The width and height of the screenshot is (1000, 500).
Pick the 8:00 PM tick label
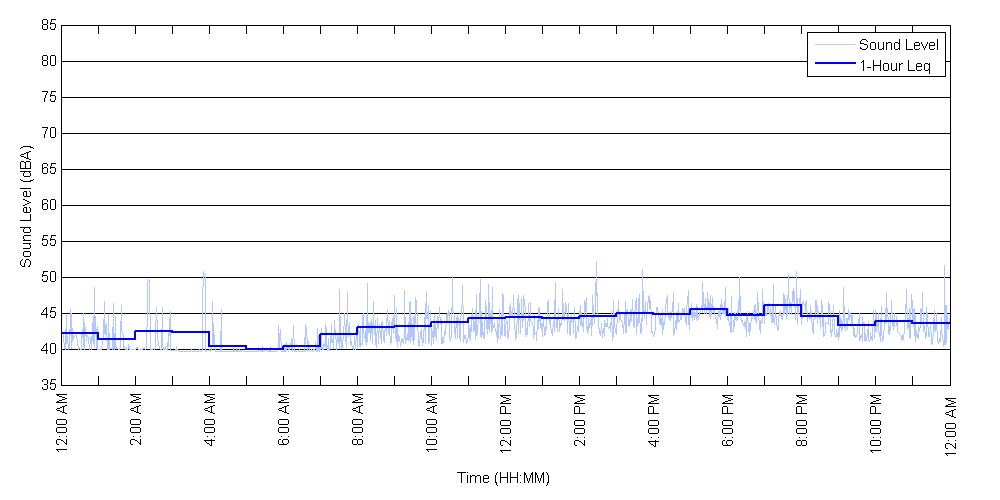point(802,421)
